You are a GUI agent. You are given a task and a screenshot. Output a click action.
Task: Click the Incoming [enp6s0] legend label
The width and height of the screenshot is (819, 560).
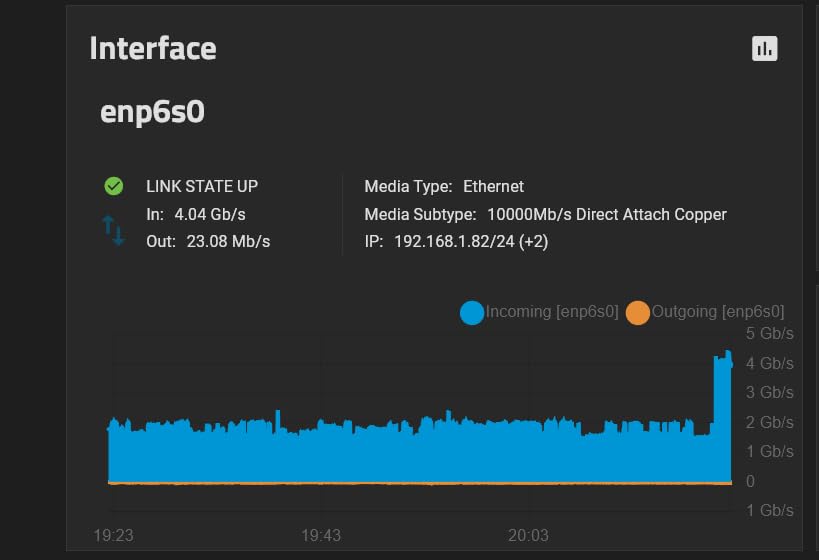[x=552, y=312]
